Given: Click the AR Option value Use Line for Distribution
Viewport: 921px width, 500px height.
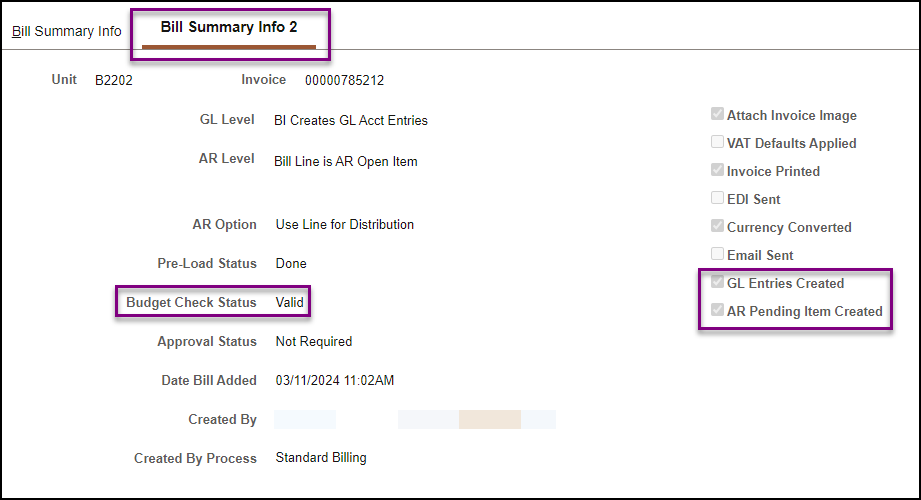Looking at the screenshot, I should tap(344, 225).
